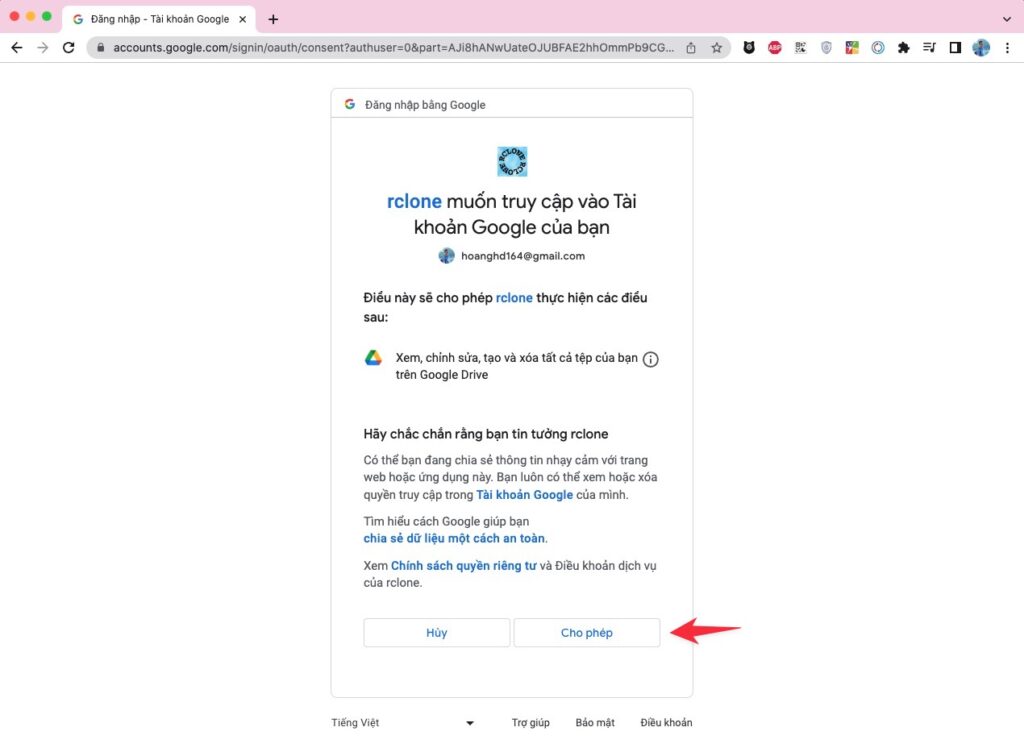Open the Trợ giúp footer link
The width and height of the screenshot is (1024, 748).
click(530, 723)
